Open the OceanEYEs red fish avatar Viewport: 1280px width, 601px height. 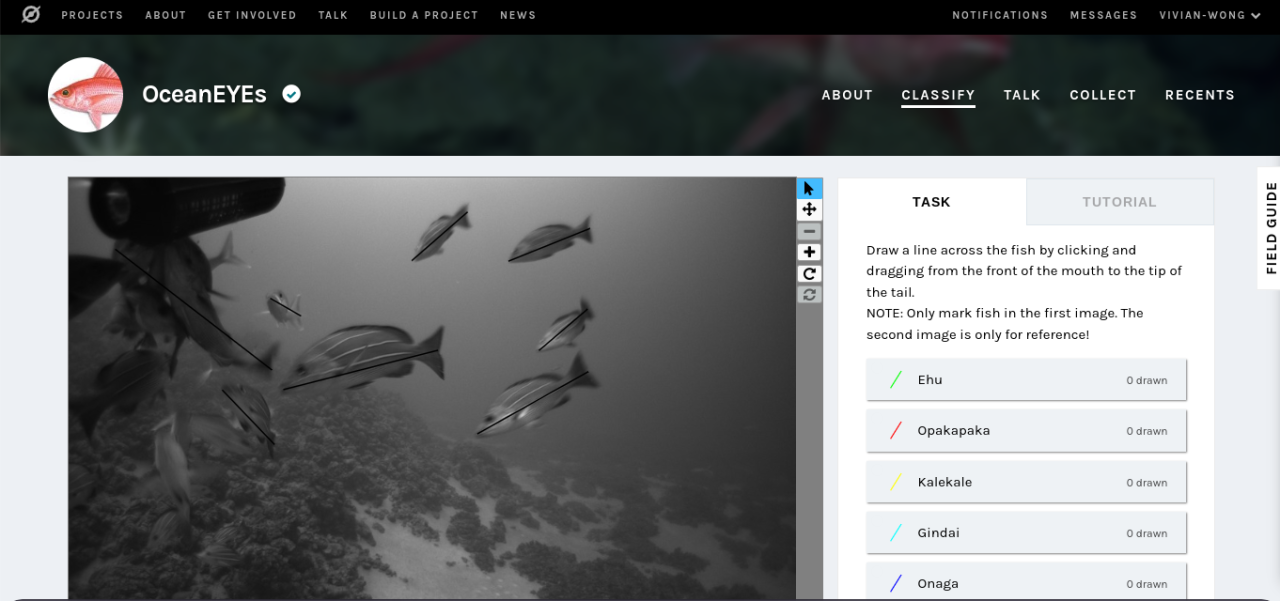86,95
